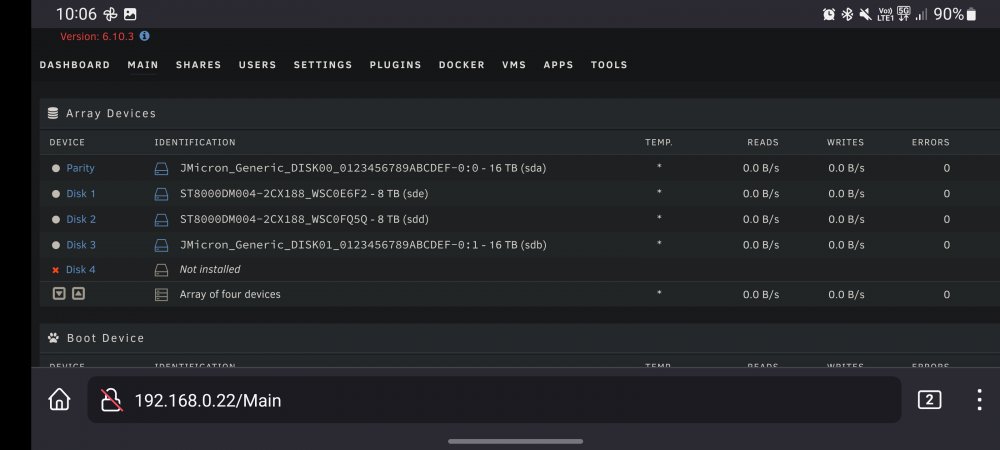Switch to the DOCKER tab
The height and width of the screenshot is (450, 1000).
point(462,65)
